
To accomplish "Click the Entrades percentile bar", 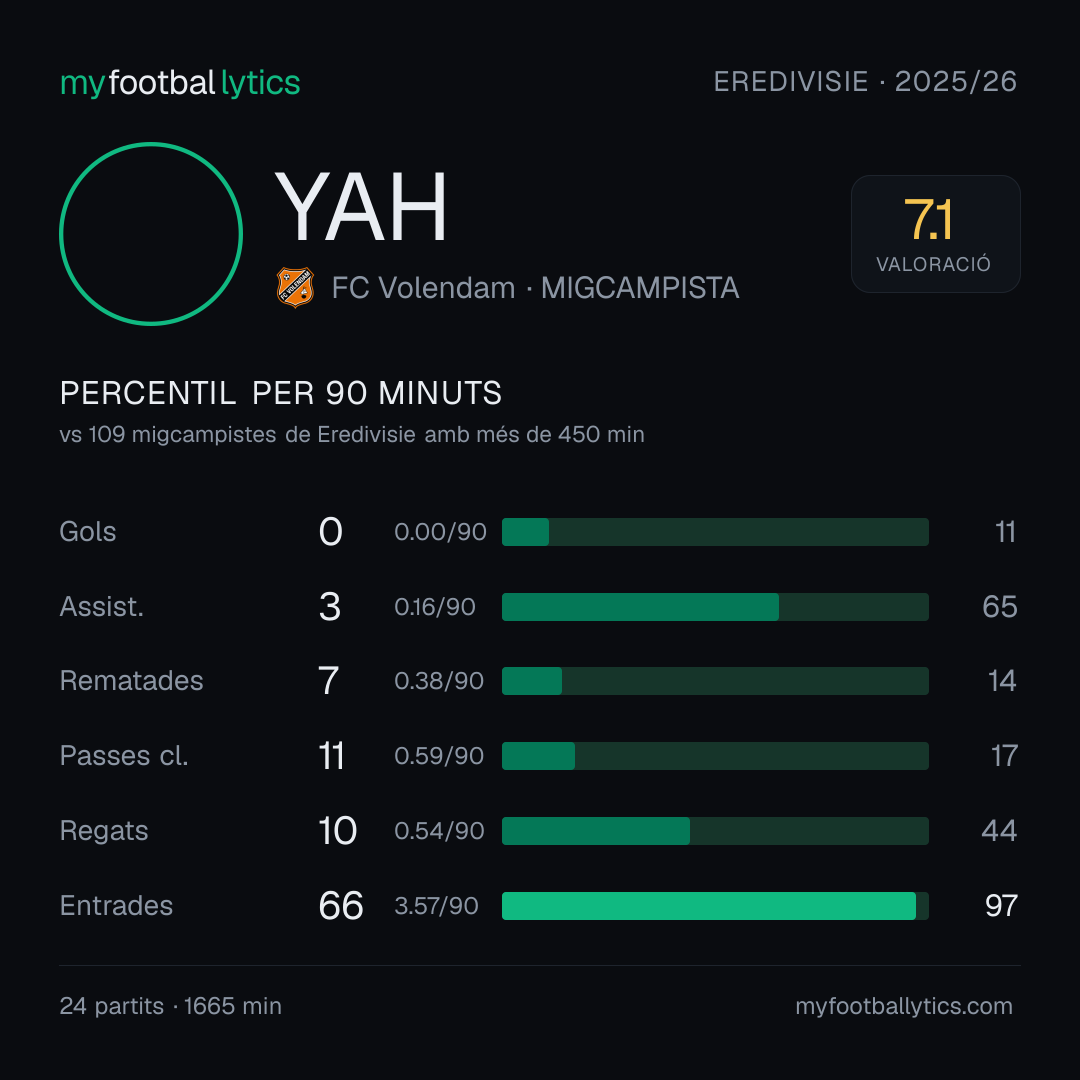I will pyautogui.click(x=715, y=906).
